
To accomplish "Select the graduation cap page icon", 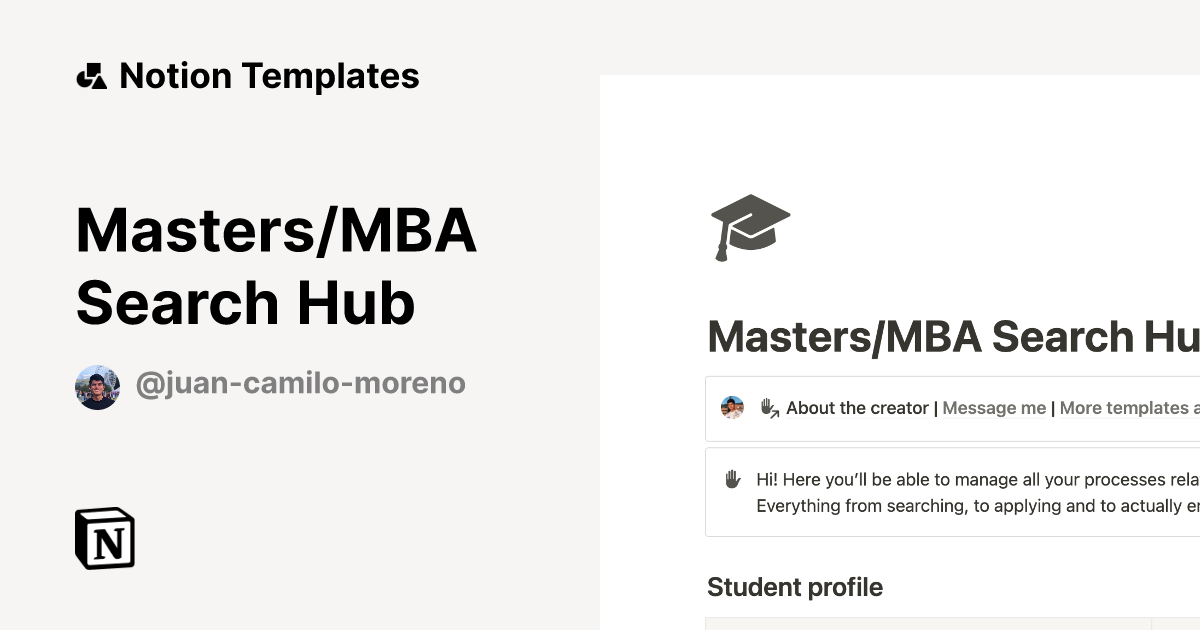I will [x=751, y=228].
